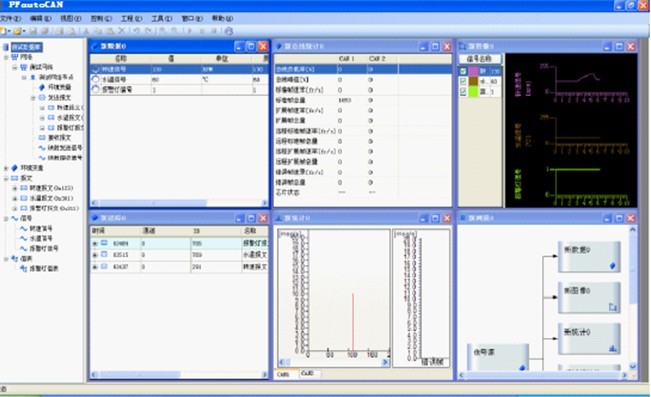Collapse the signals (信号) tree node
Image resolution: width=651 pixels, height=397 pixels.
[x=6, y=218]
